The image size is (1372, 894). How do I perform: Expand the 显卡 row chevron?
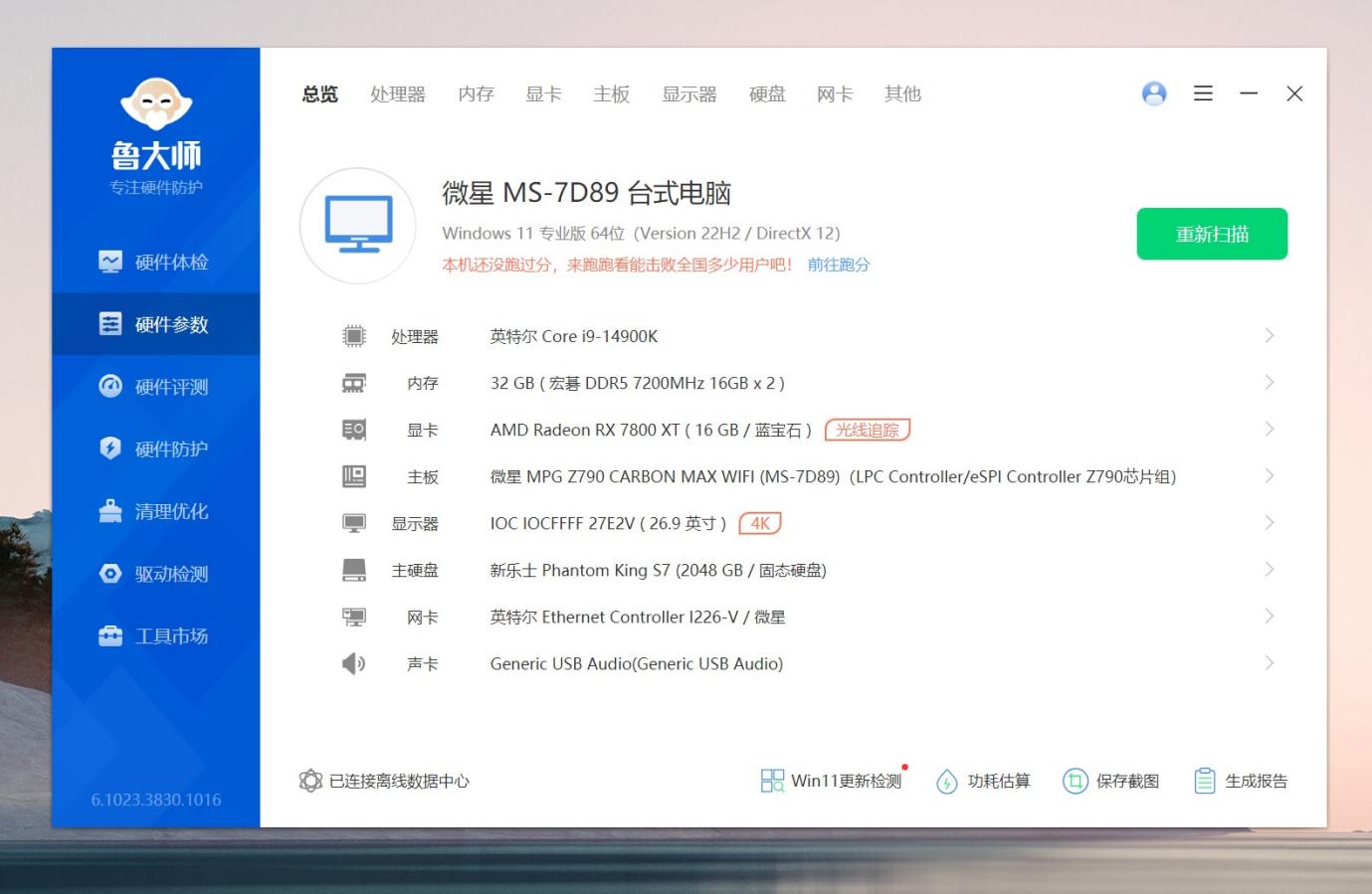(1270, 429)
